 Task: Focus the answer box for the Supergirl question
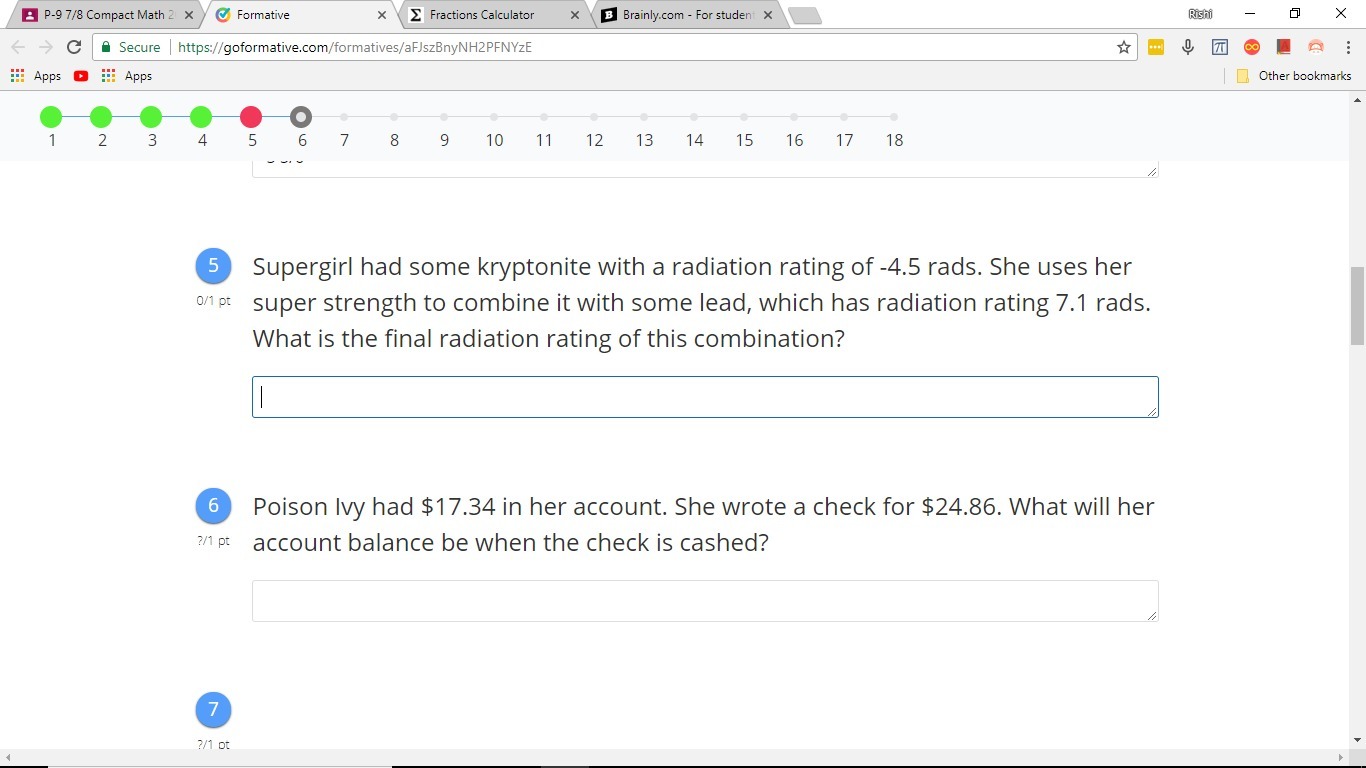(x=705, y=397)
